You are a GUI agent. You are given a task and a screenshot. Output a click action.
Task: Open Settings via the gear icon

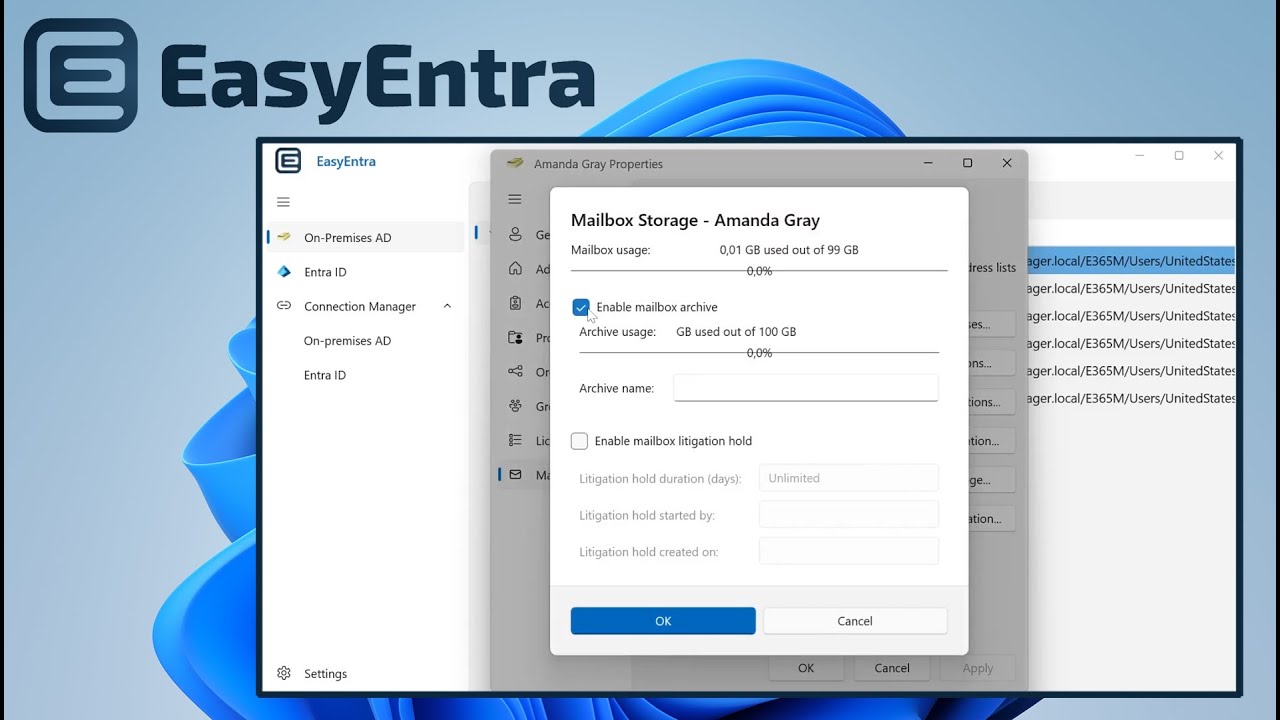(284, 673)
